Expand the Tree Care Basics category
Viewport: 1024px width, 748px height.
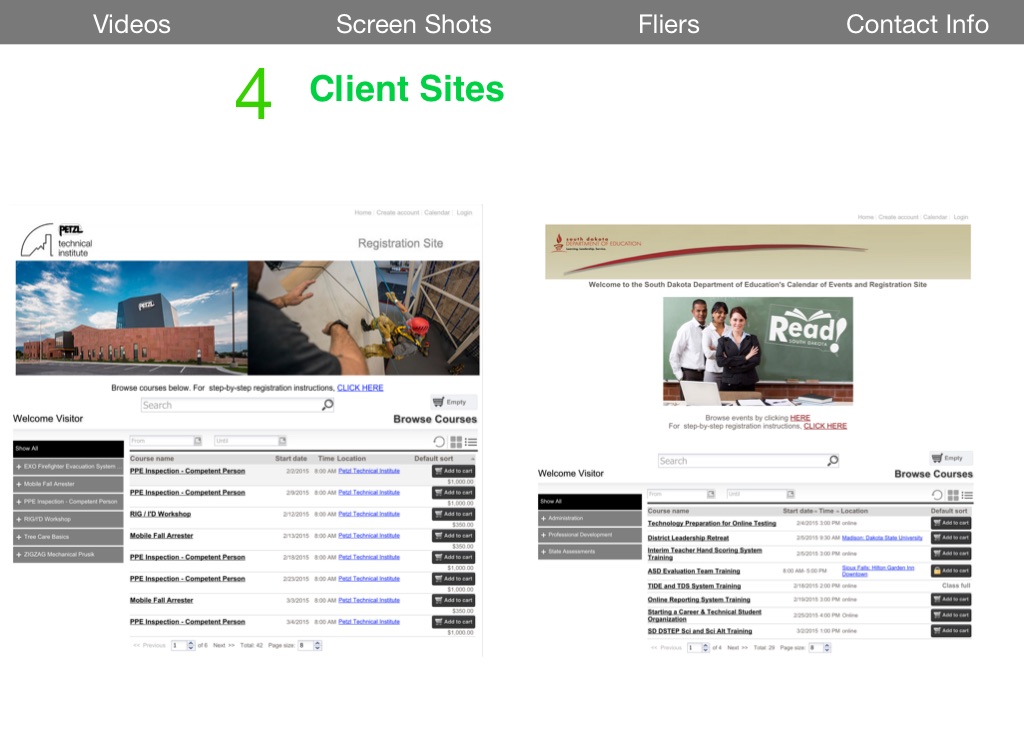tap(68, 537)
